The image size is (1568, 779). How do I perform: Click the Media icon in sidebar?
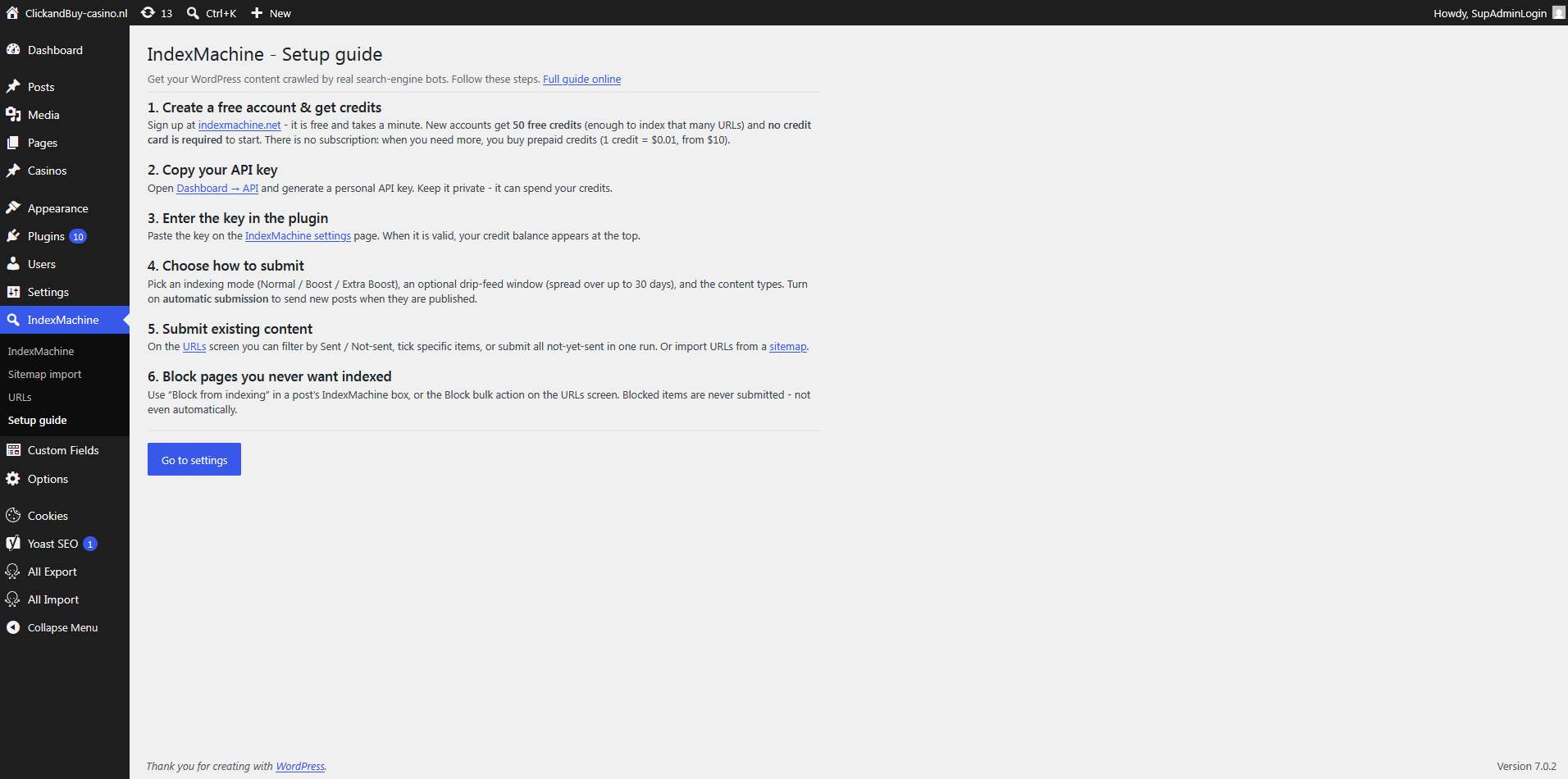(13, 114)
